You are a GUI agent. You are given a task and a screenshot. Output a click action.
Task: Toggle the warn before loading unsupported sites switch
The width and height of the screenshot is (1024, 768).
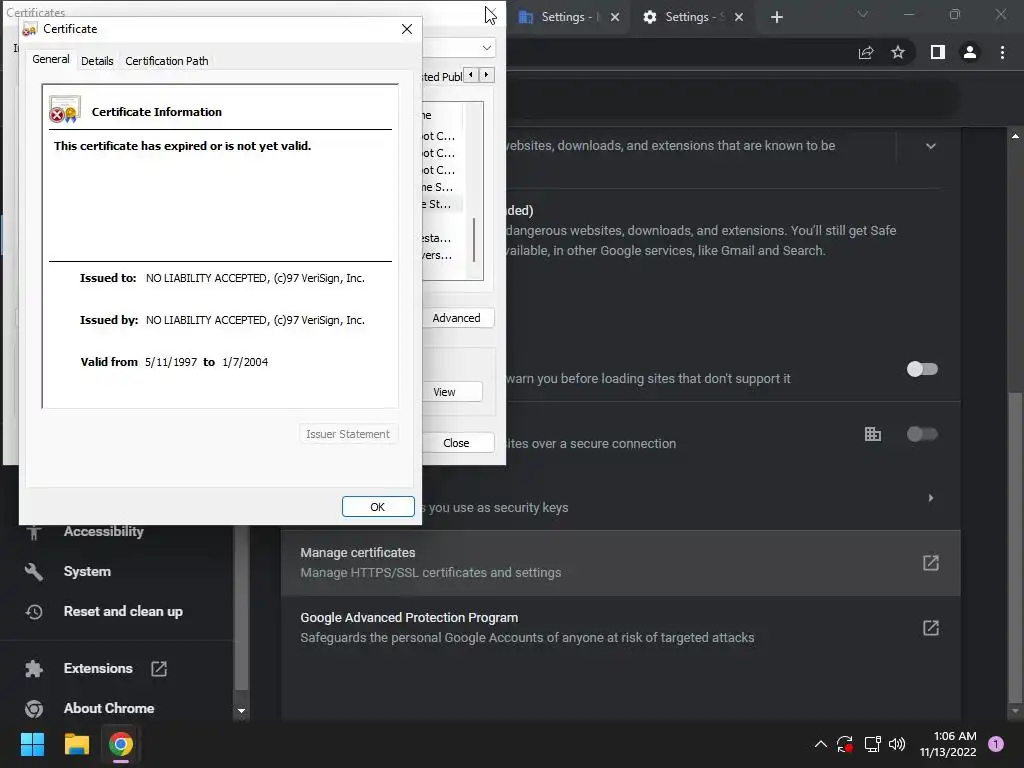(922, 369)
